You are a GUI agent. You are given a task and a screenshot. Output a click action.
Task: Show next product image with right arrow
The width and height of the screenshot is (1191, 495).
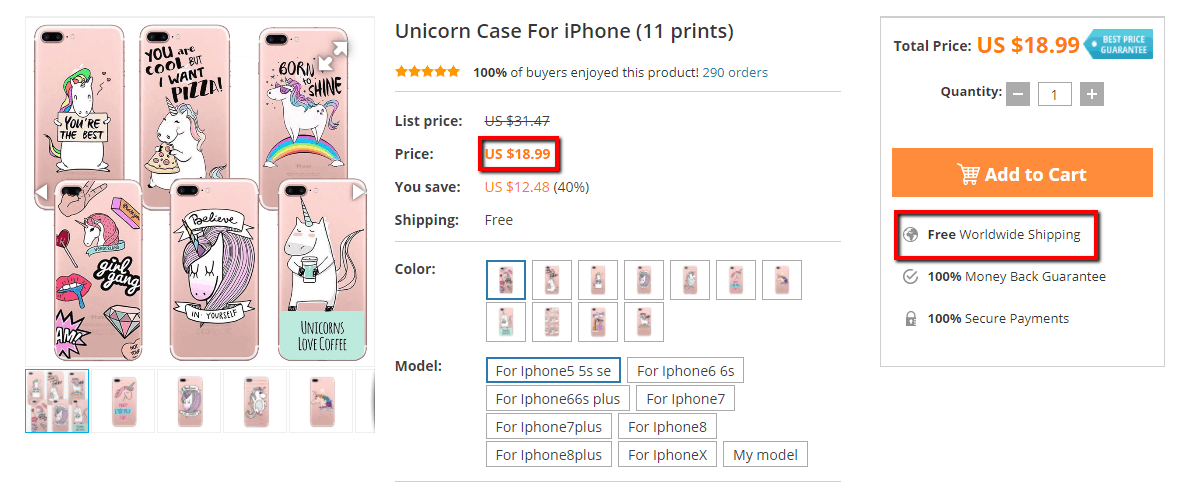[x=358, y=191]
